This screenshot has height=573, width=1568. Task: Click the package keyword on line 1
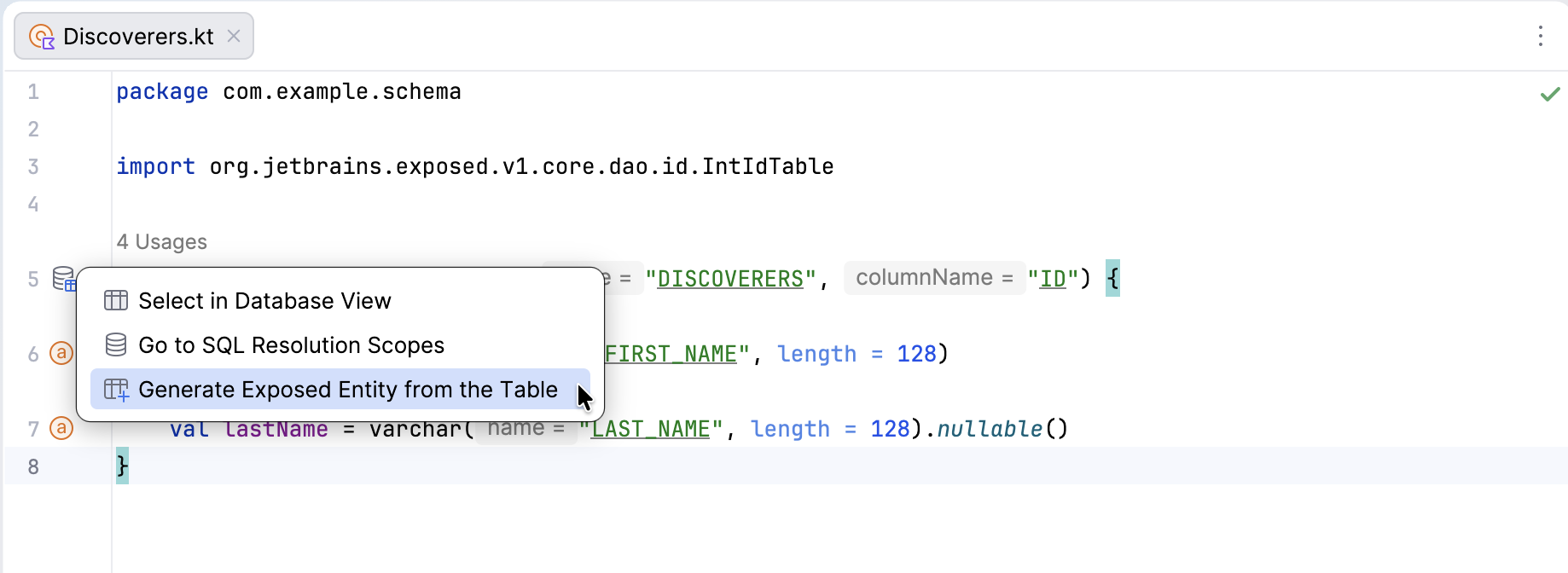162,92
